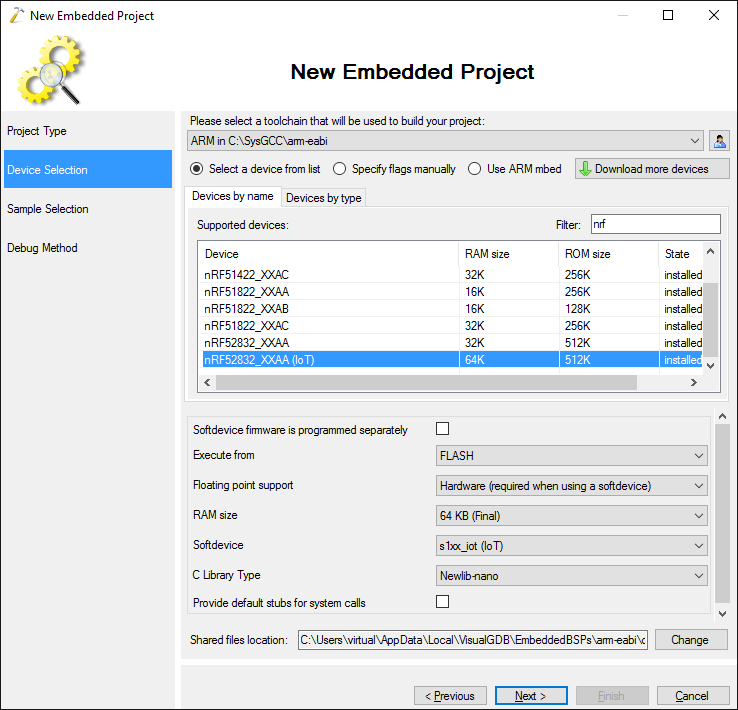Click the device list horizontal scrollbar thumb

pos(426,383)
